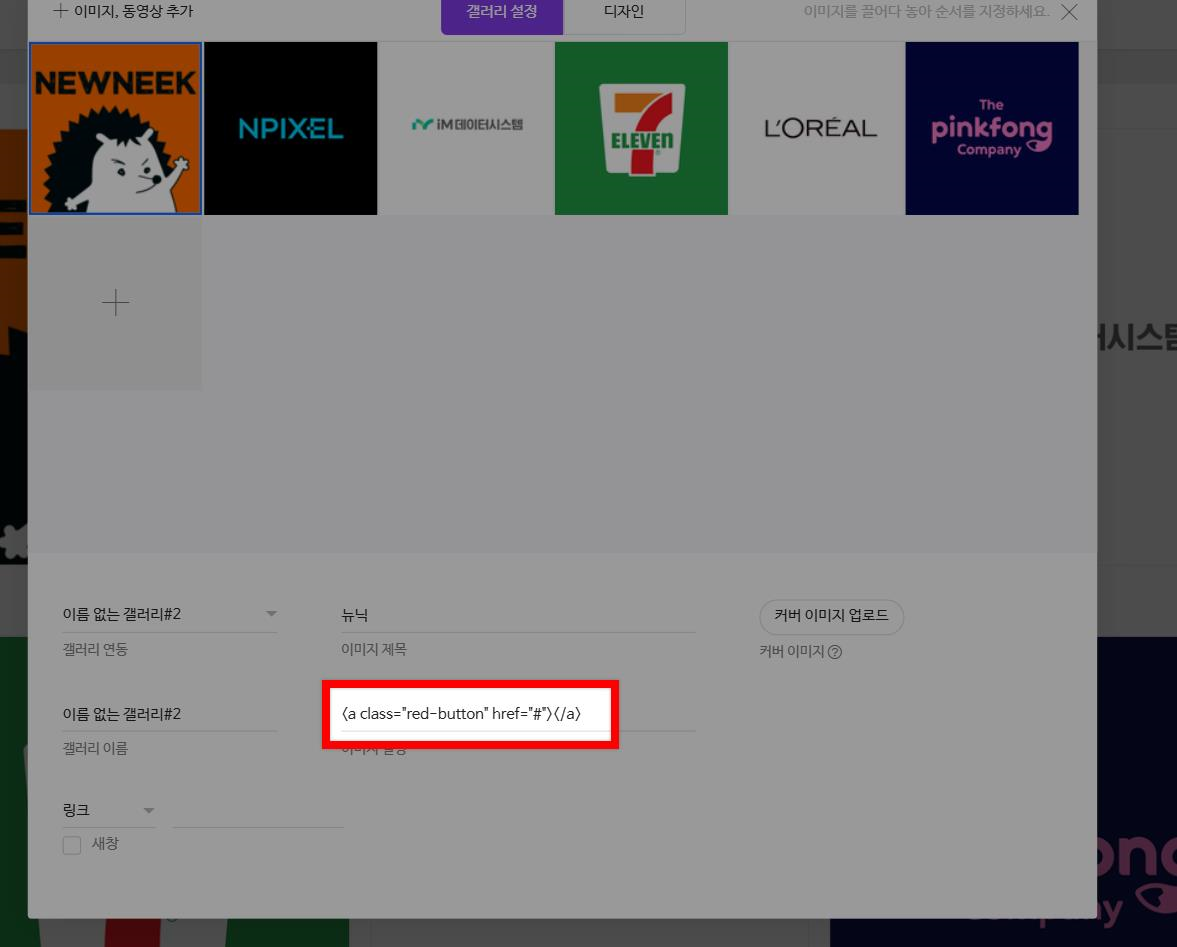Close the gallery settings dialog
The image size is (1177, 947).
click(x=1070, y=12)
